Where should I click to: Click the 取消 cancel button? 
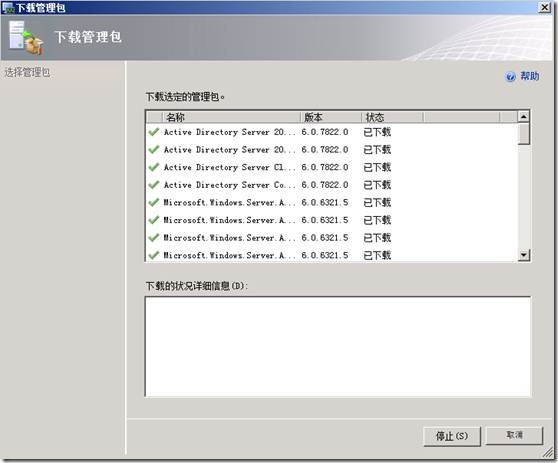point(514,435)
